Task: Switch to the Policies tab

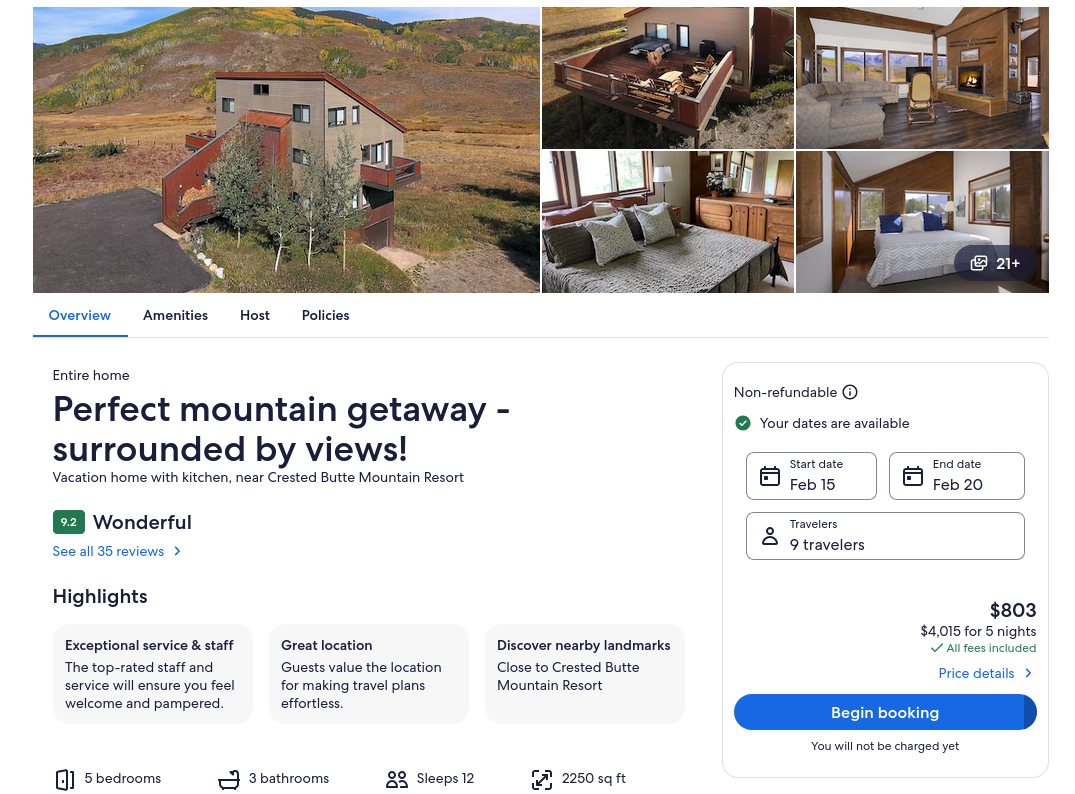Action: [x=325, y=315]
